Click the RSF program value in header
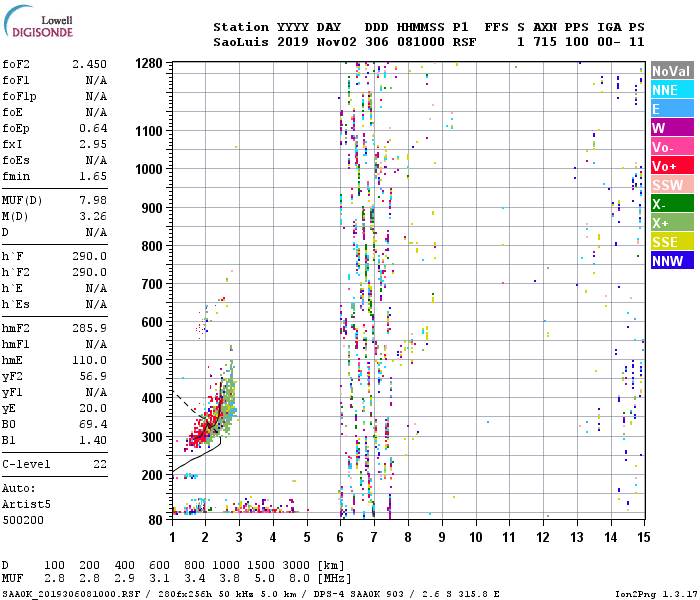Image resolution: width=700 pixels, height=600 pixels. 464,42
